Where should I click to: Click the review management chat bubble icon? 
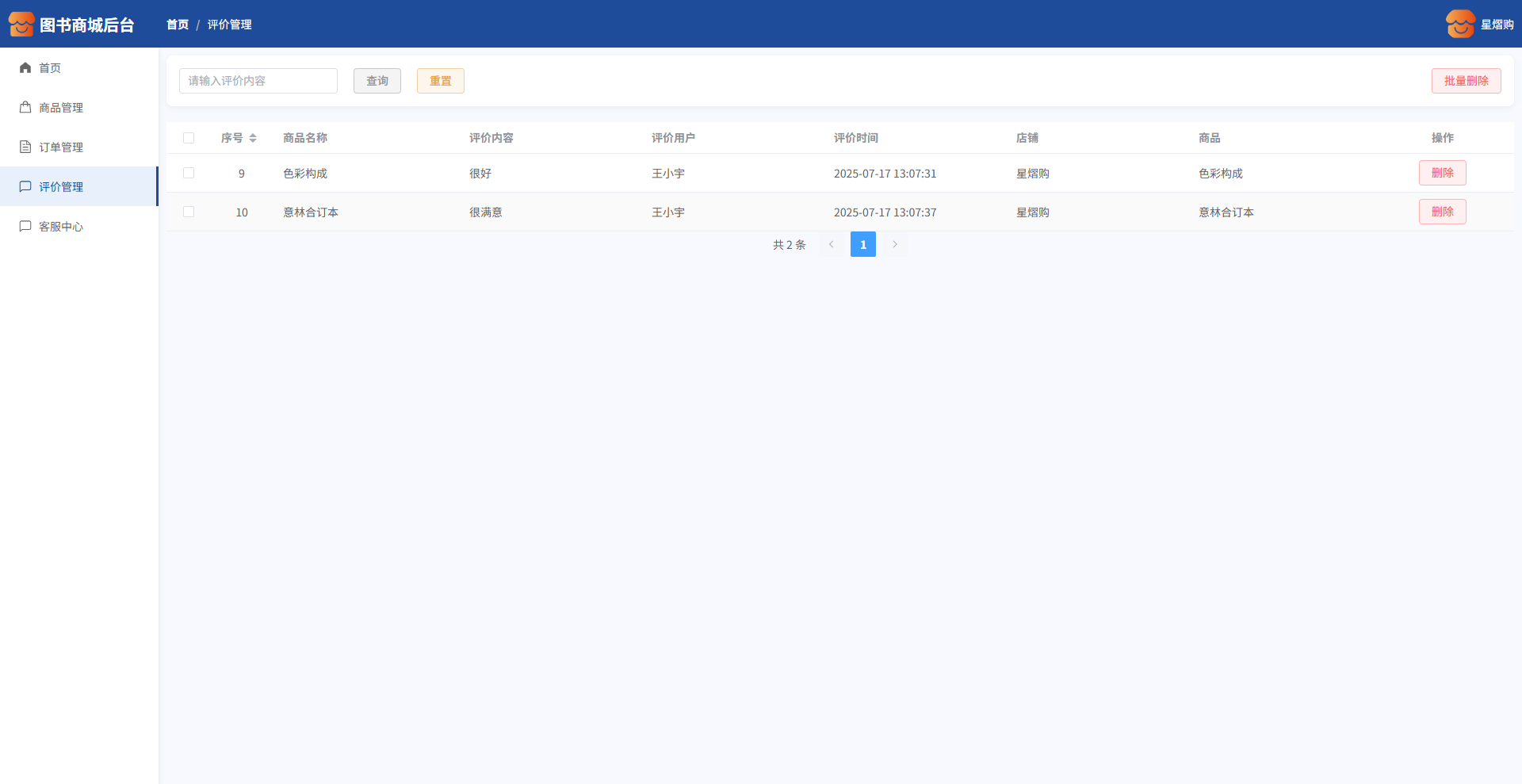pos(25,187)
